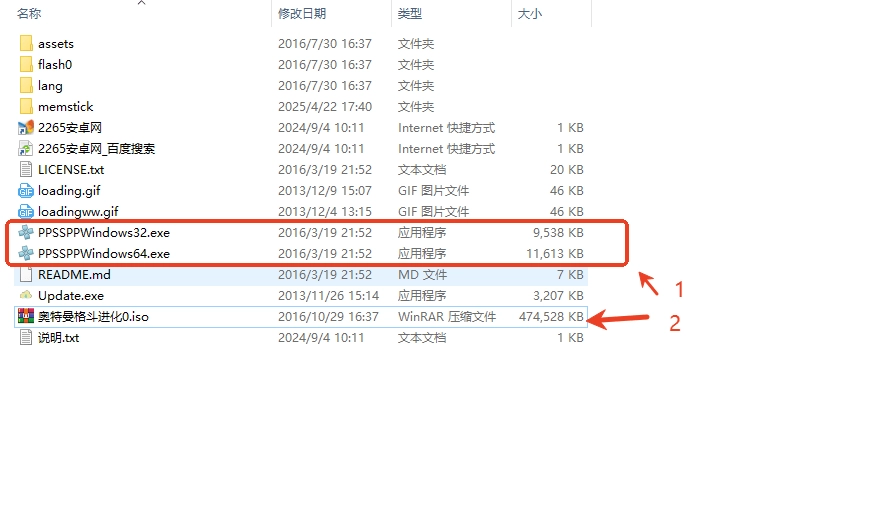Click the assets folder icon

26,44
